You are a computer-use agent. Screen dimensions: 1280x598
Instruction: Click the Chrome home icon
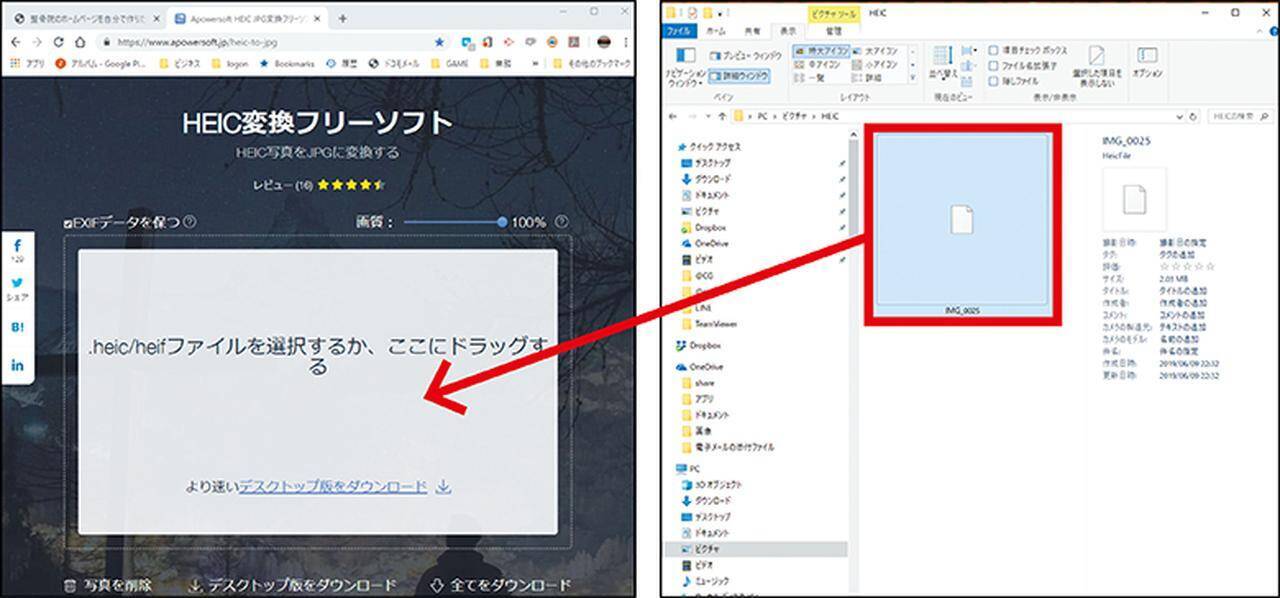tap(81, 43)
